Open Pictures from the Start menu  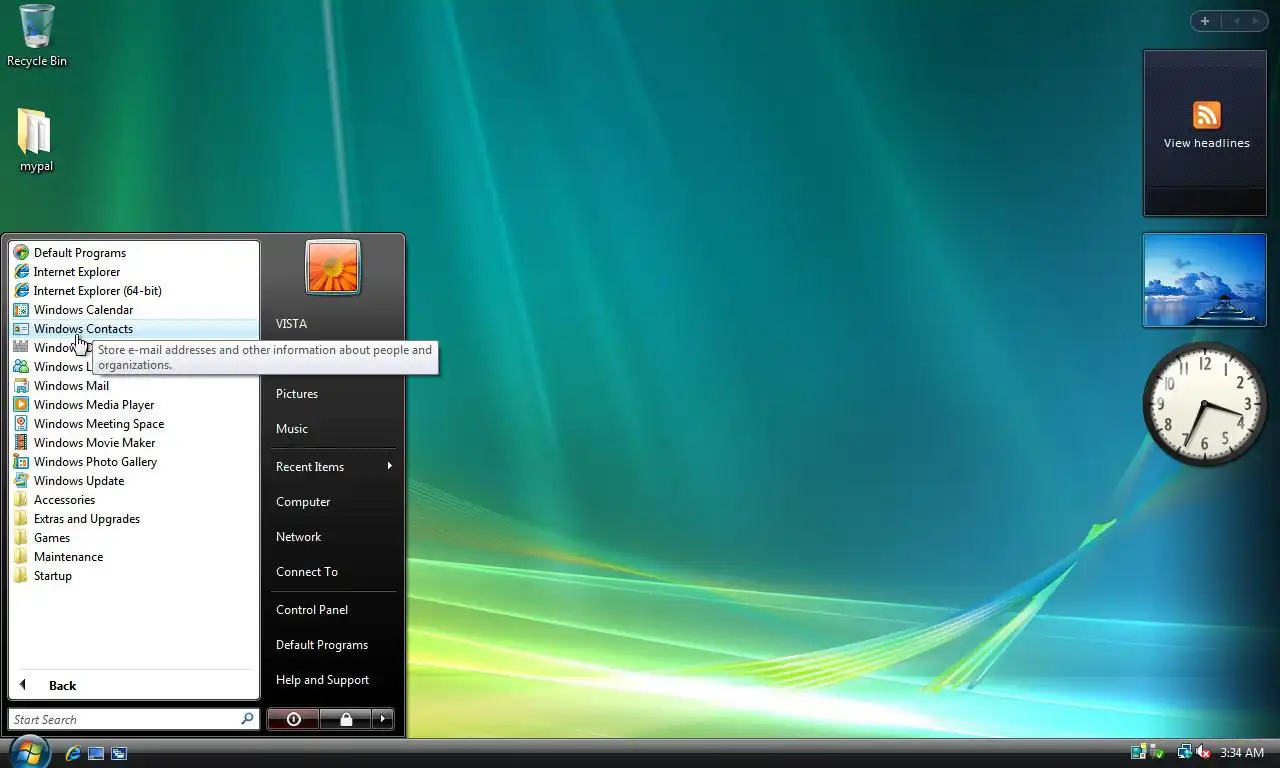(297, 394)
